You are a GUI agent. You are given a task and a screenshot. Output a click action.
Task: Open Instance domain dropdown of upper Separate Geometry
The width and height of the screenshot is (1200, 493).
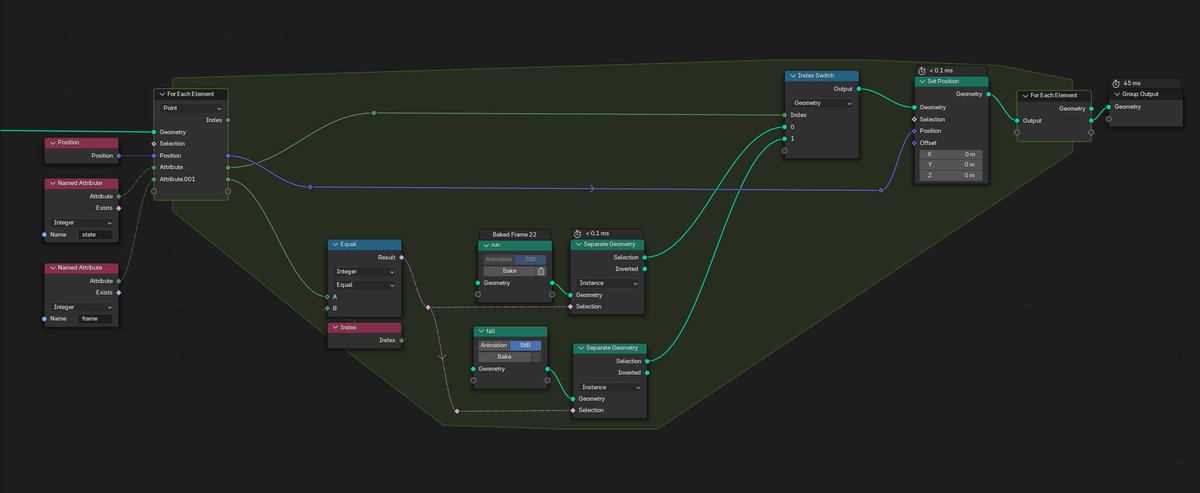(x=608, y=283)
